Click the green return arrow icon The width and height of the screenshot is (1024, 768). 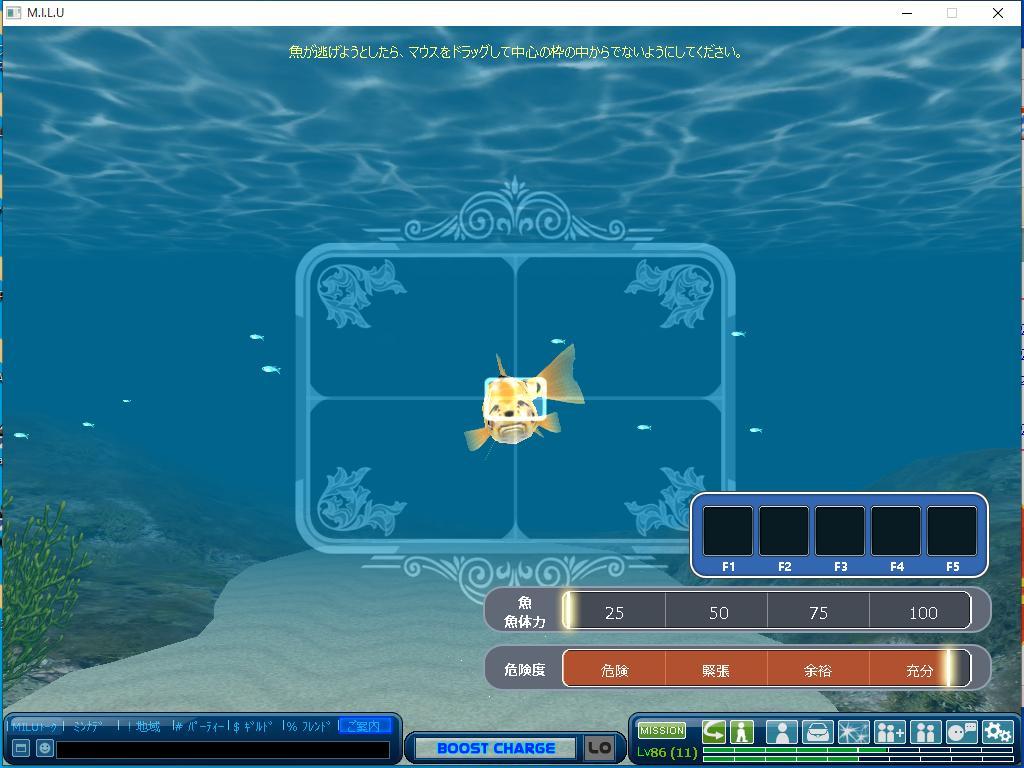click(714, 732)
